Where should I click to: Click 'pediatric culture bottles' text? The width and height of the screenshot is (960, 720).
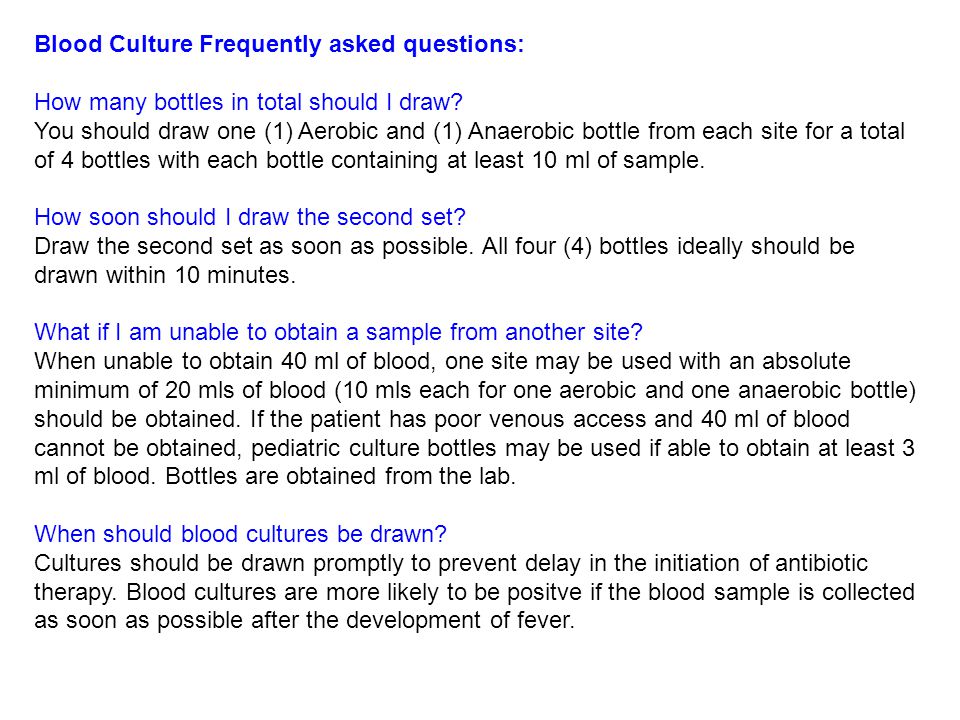373,448
